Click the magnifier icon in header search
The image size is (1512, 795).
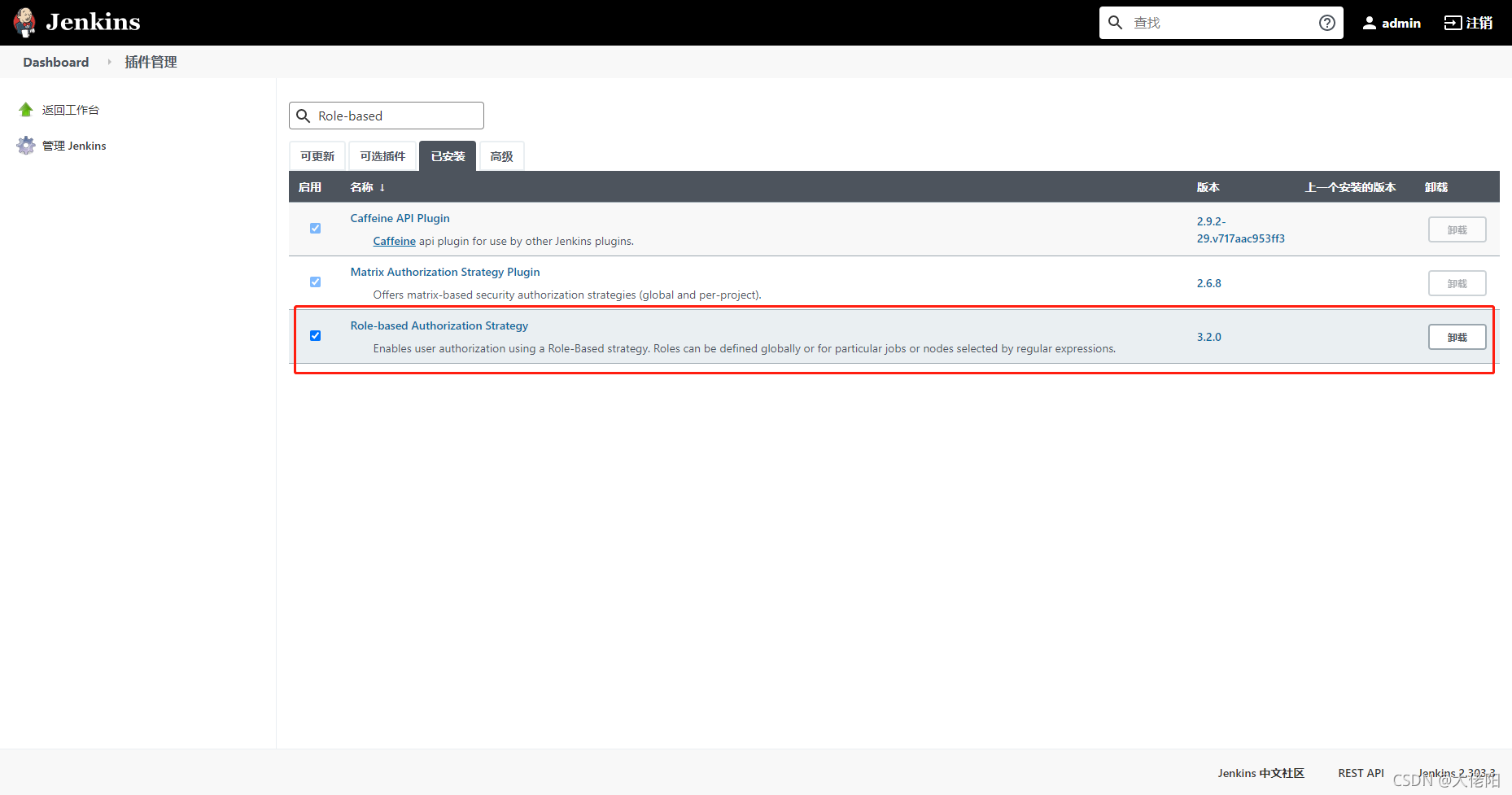pos(1116,23)
